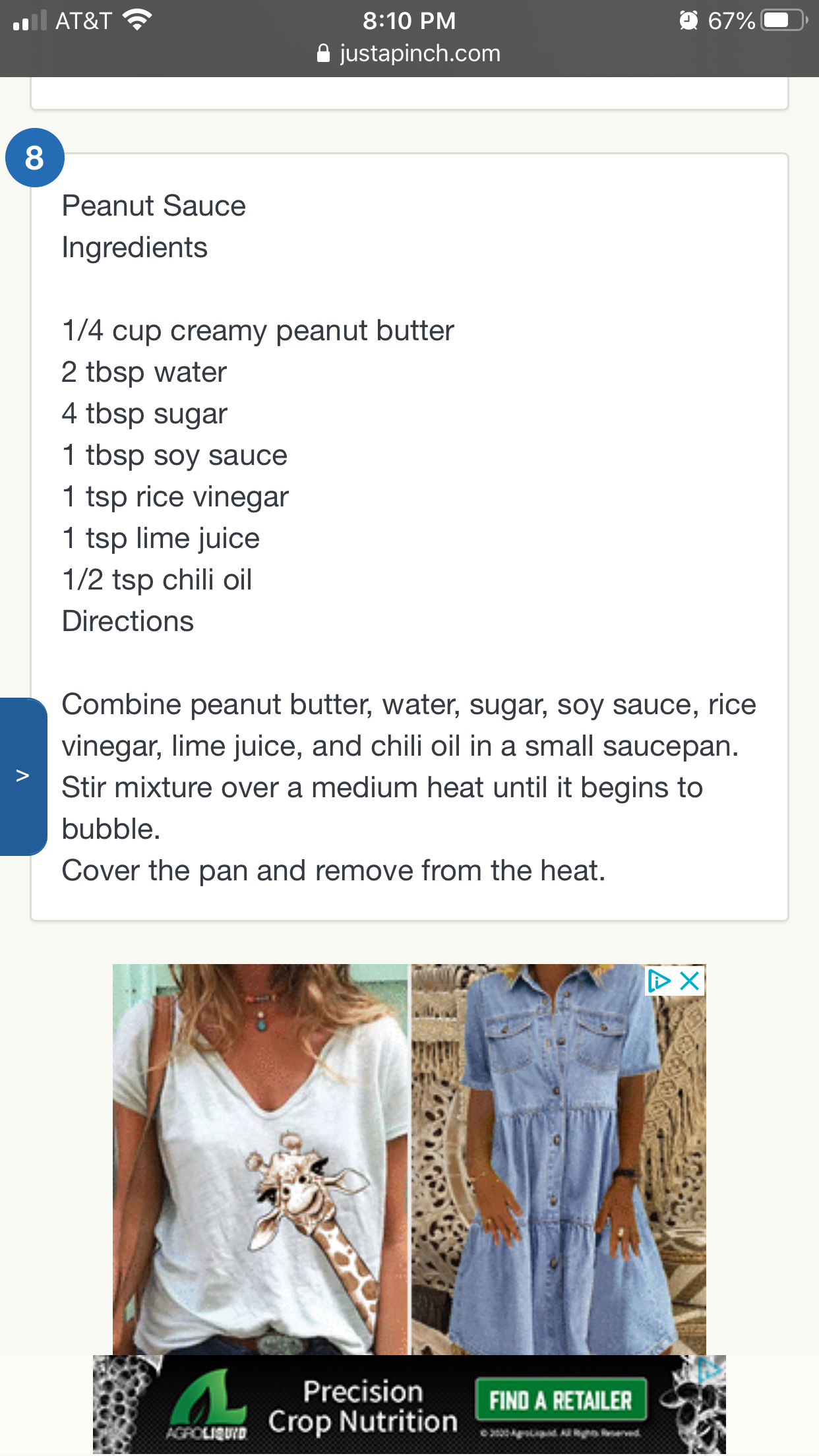
Task: Tap the AgroLiquid logo in banner
Action: tap(207, 1405)
